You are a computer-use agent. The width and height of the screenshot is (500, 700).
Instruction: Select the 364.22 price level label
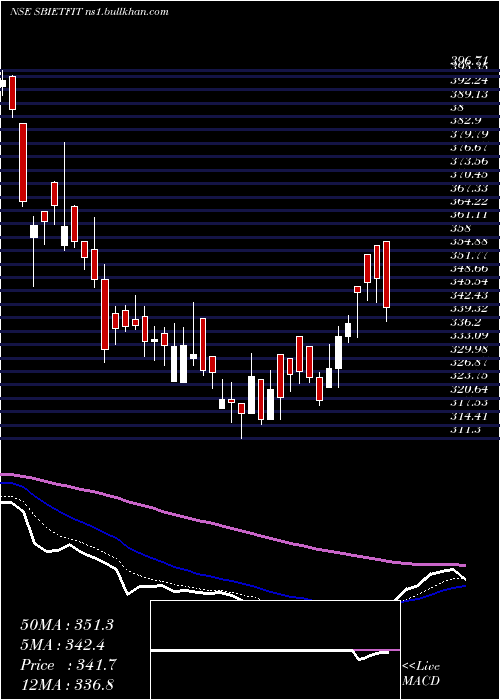(x=468, y=201)
